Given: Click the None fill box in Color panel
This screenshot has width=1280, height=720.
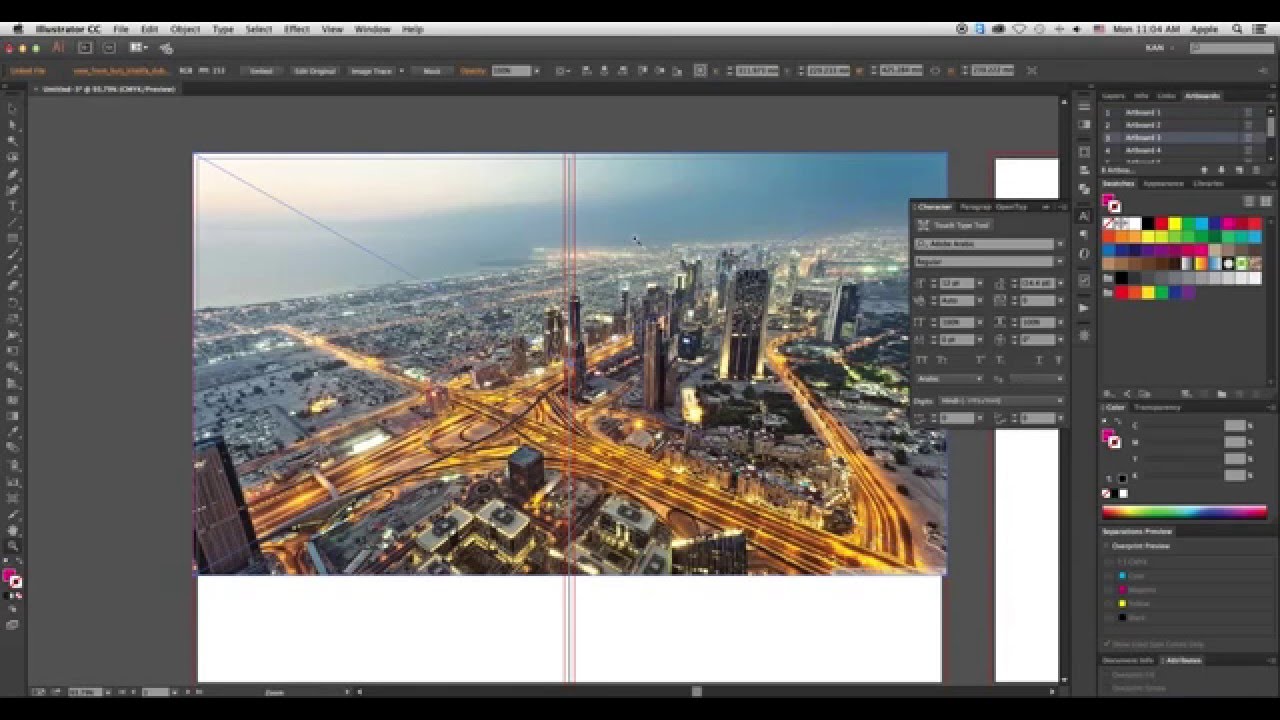Looking at the screenshot, I should pos(1107,494).
